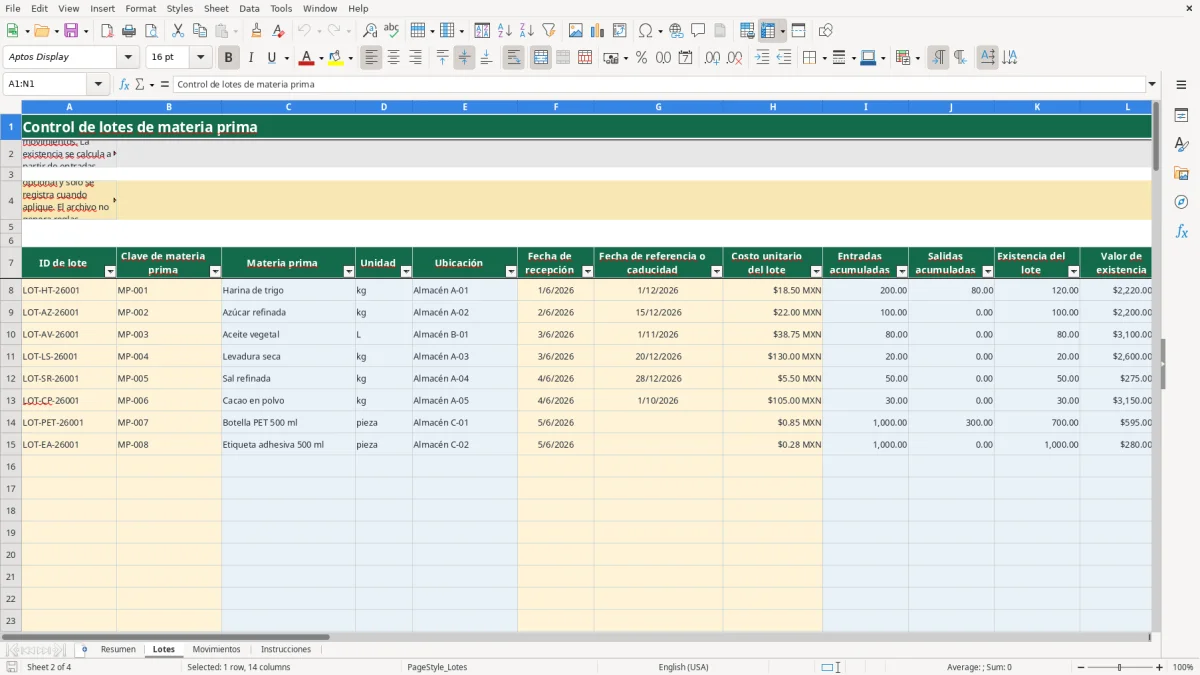This screenshot has width=1200, height=675.
Task: Click the Sort toolbar icon
Action: coord(482,31)
